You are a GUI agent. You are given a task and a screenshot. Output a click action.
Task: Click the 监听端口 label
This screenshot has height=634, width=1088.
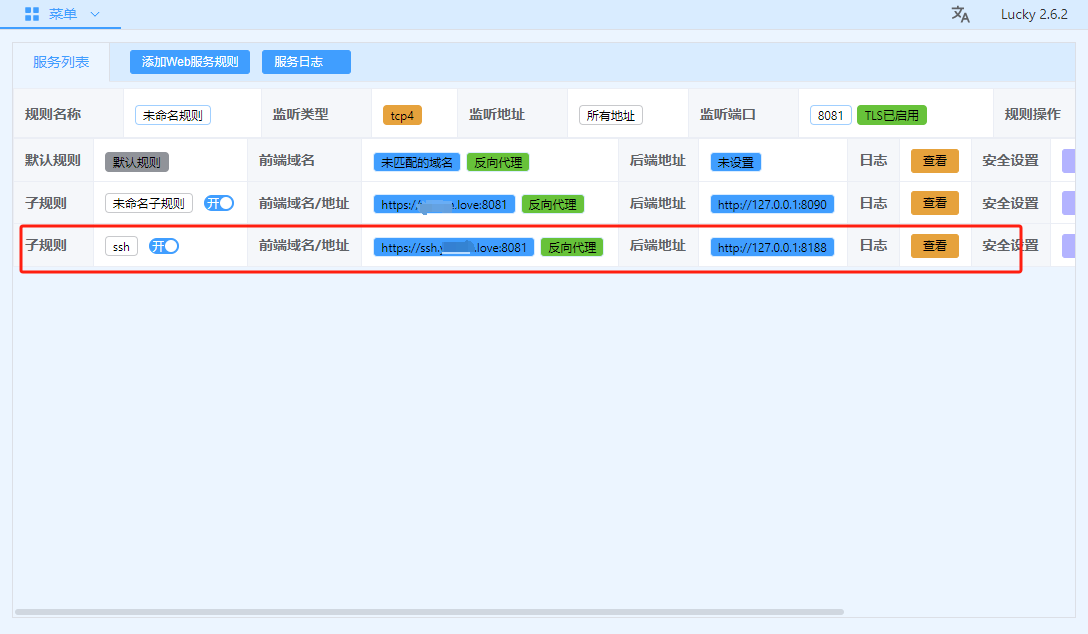click(x=728, y=114)
